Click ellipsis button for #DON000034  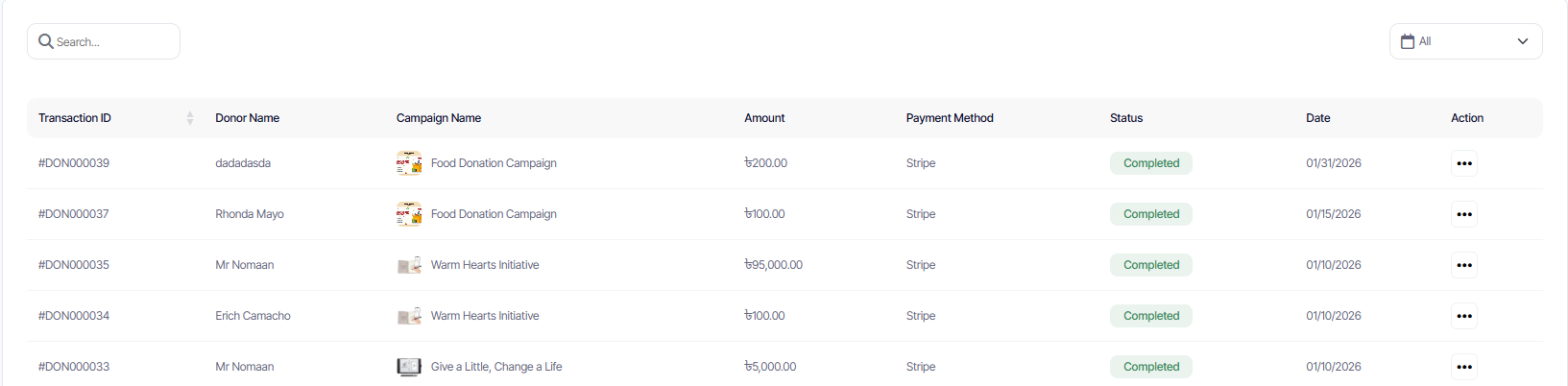(1463, 316)
